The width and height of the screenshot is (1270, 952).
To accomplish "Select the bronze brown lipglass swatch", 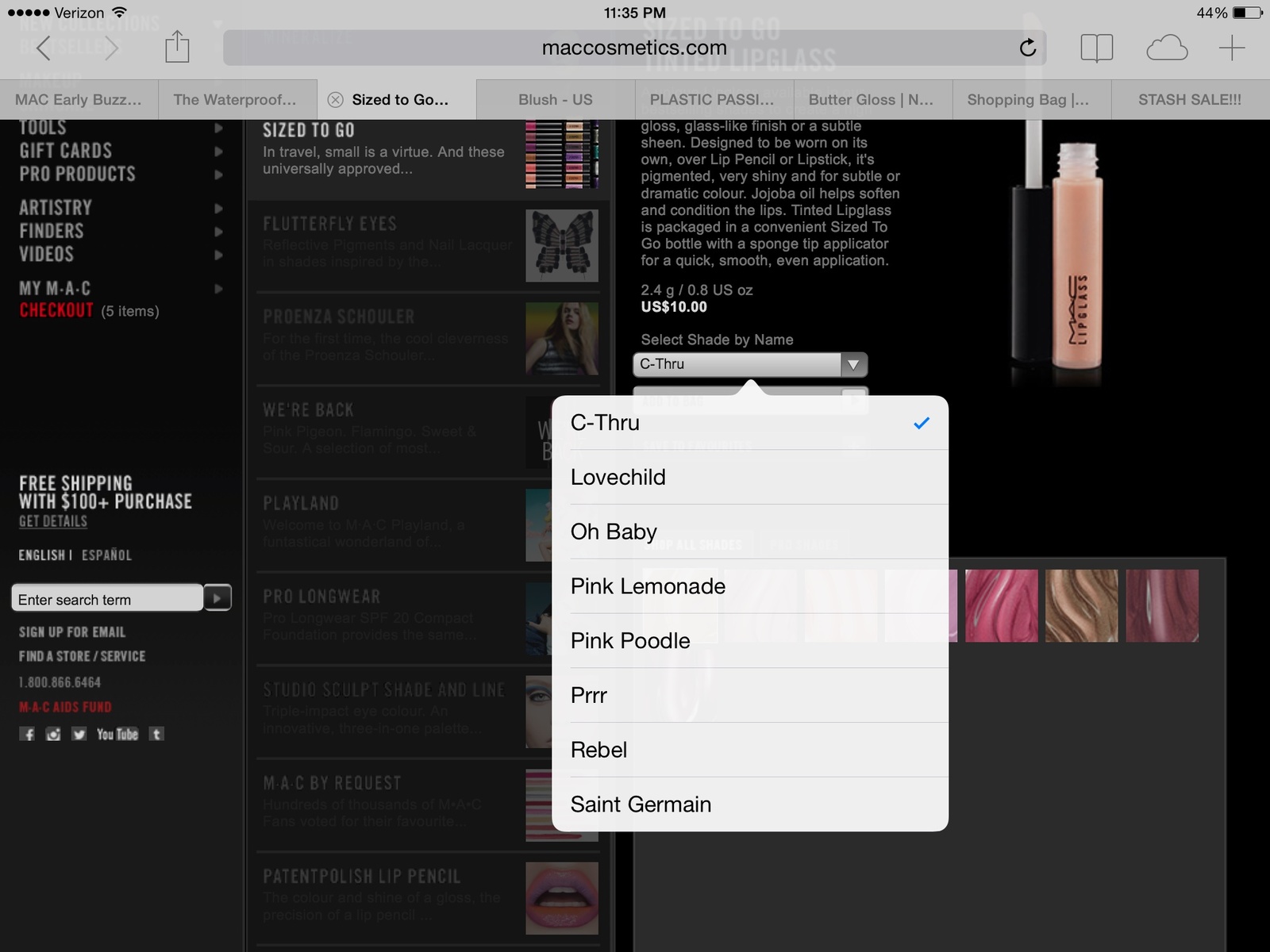I will coord(1082,605).
